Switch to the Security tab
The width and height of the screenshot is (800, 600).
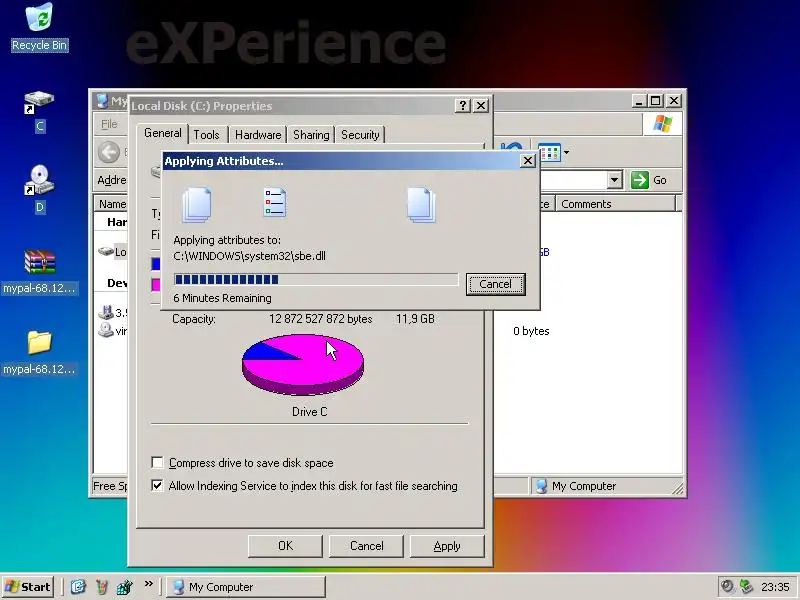pyautogui.click(x=360, y=135)
